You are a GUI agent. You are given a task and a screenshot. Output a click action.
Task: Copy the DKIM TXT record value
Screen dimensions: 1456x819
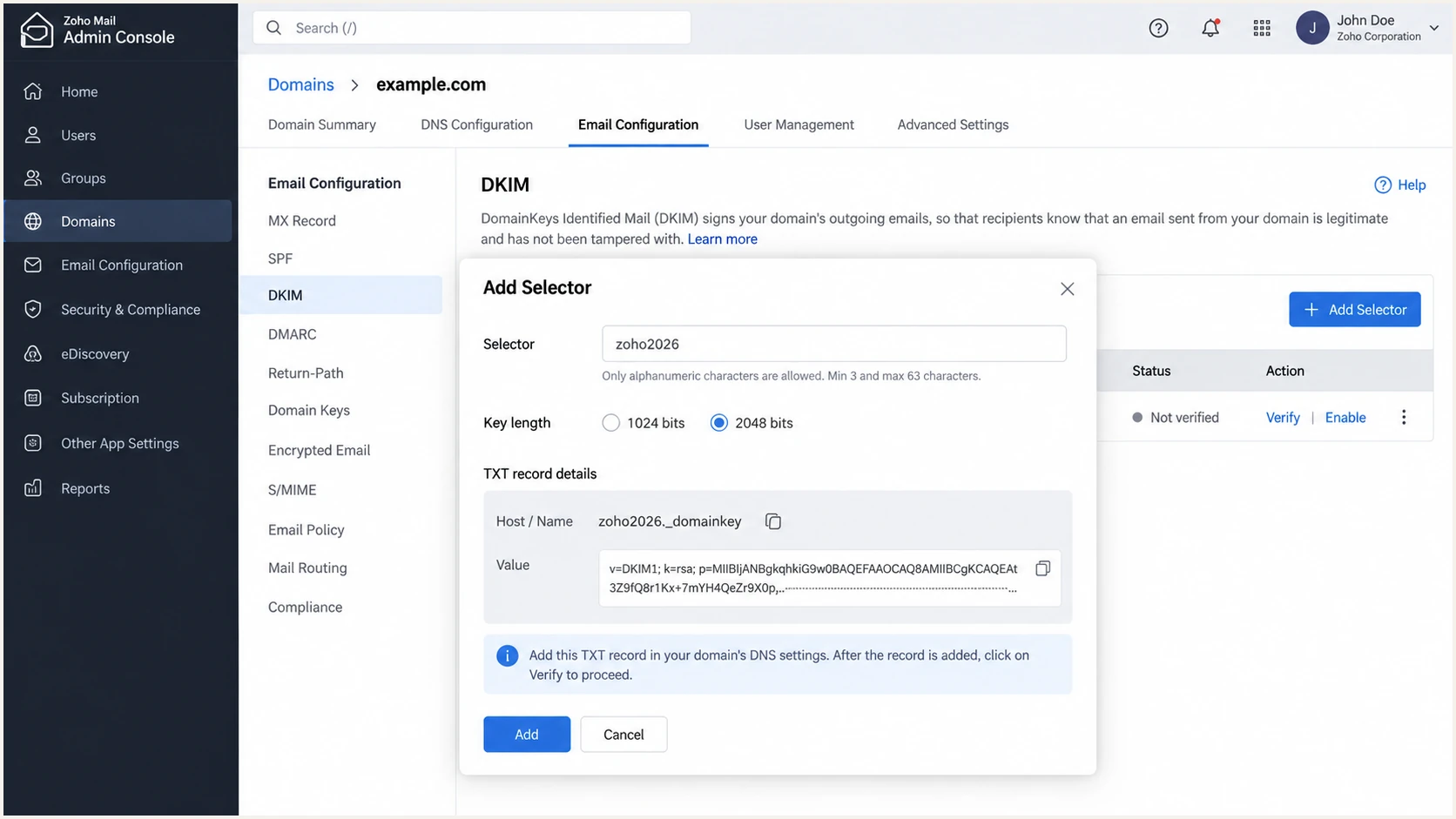click(1042, 568)
